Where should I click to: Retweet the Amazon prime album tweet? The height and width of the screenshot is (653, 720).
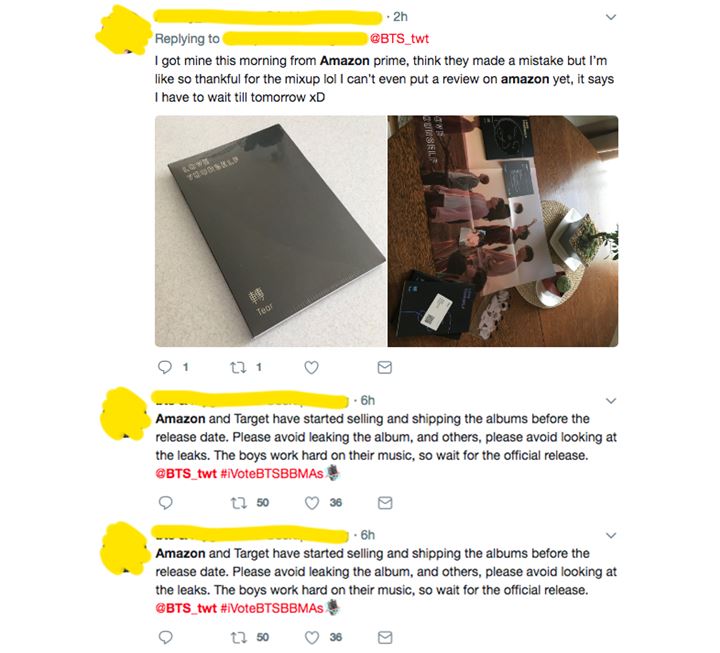click(238, 367)
